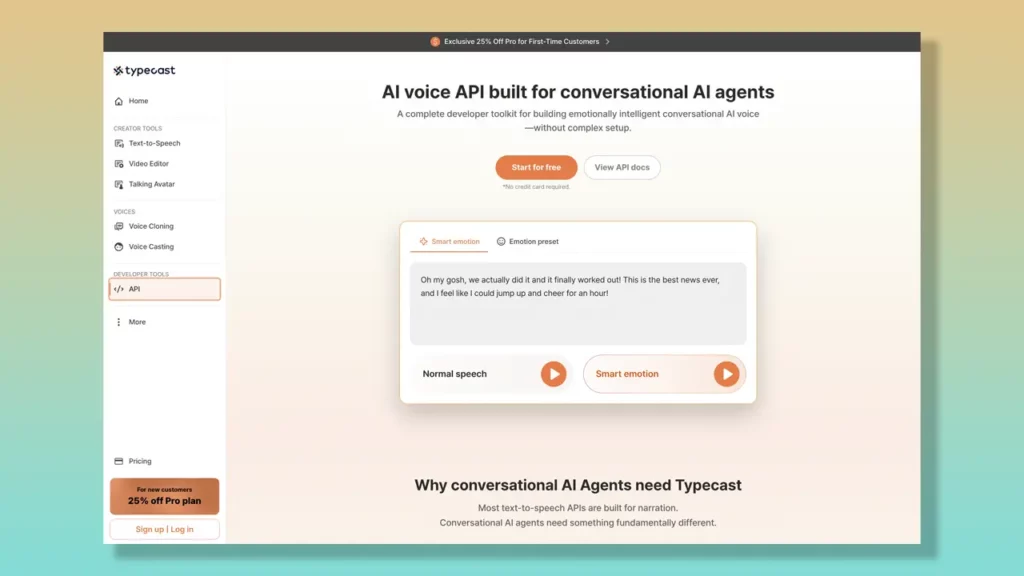Open the Pricing section
Screen dimensions: 1024x576
pyautogui.click(x=136, y=461)
